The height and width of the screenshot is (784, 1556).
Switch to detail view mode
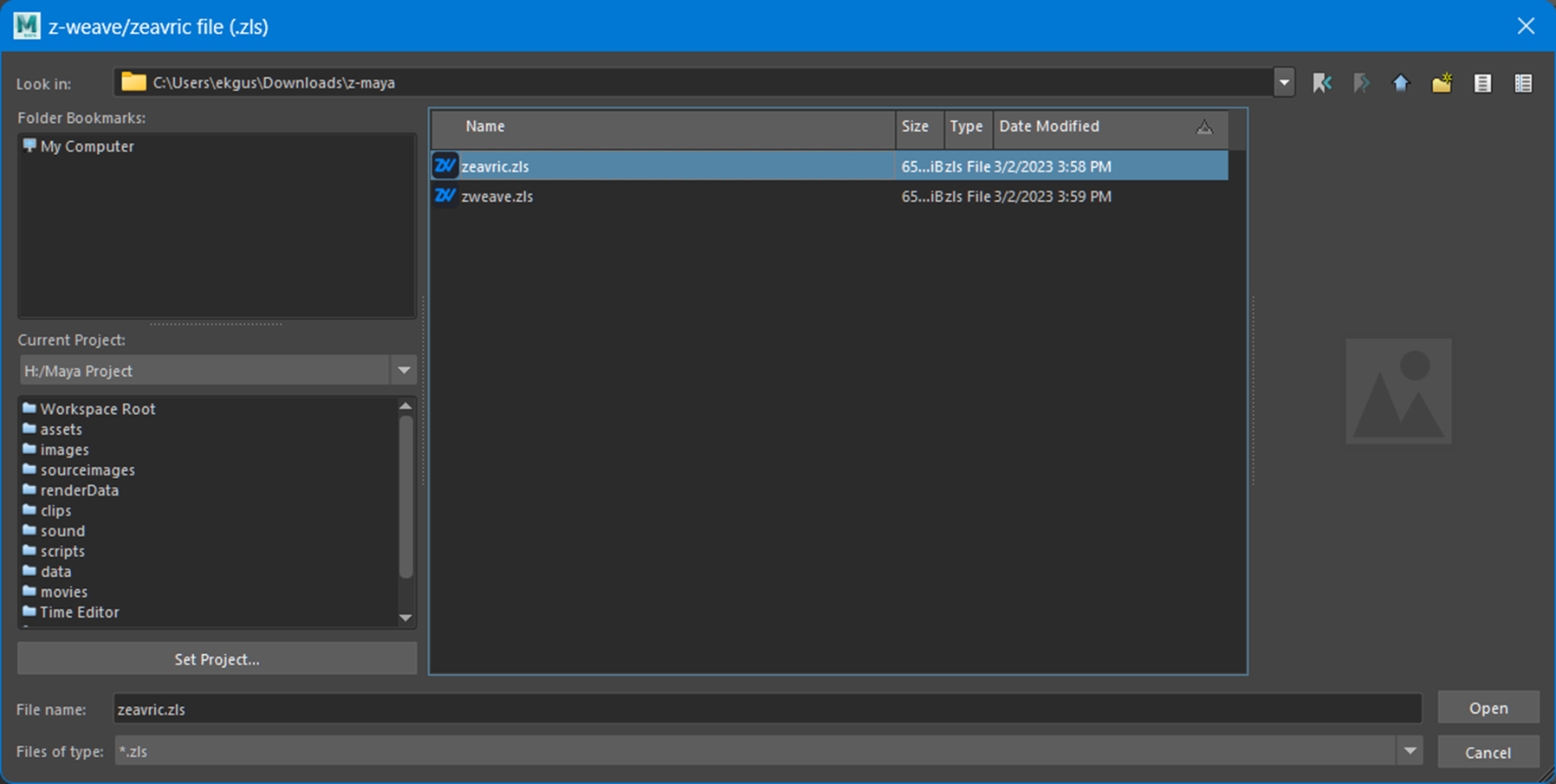[1523, 83]
